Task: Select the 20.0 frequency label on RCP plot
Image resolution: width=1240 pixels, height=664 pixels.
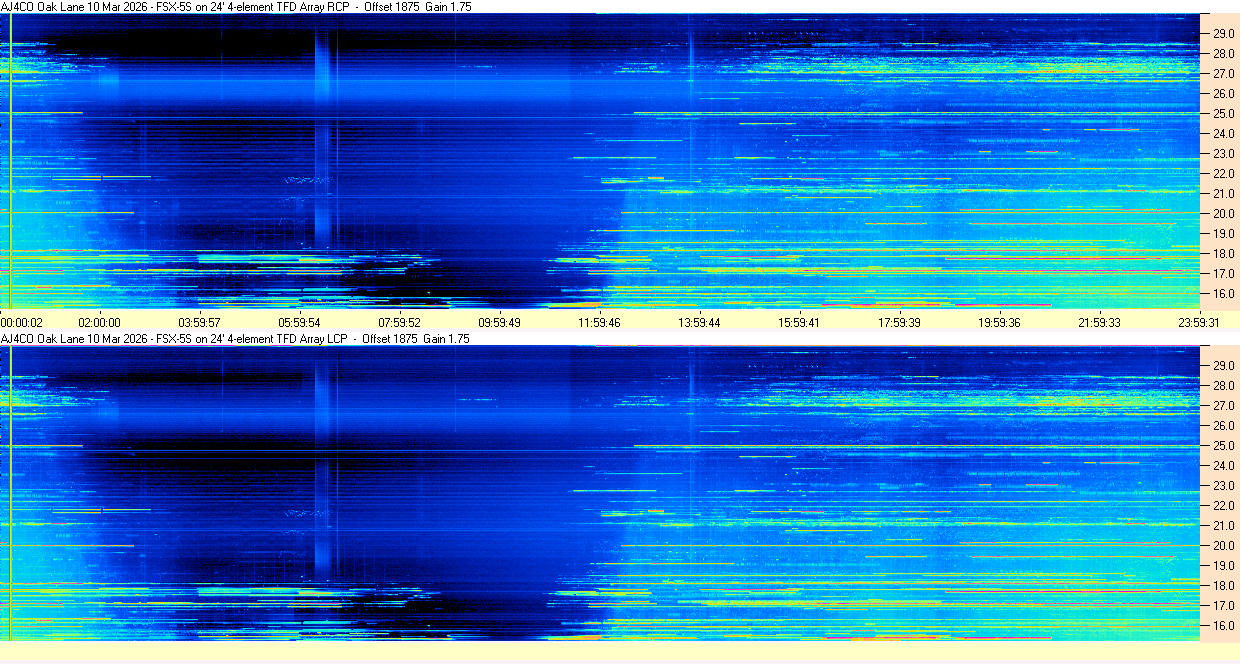Action: click(x=1224, y=213)
